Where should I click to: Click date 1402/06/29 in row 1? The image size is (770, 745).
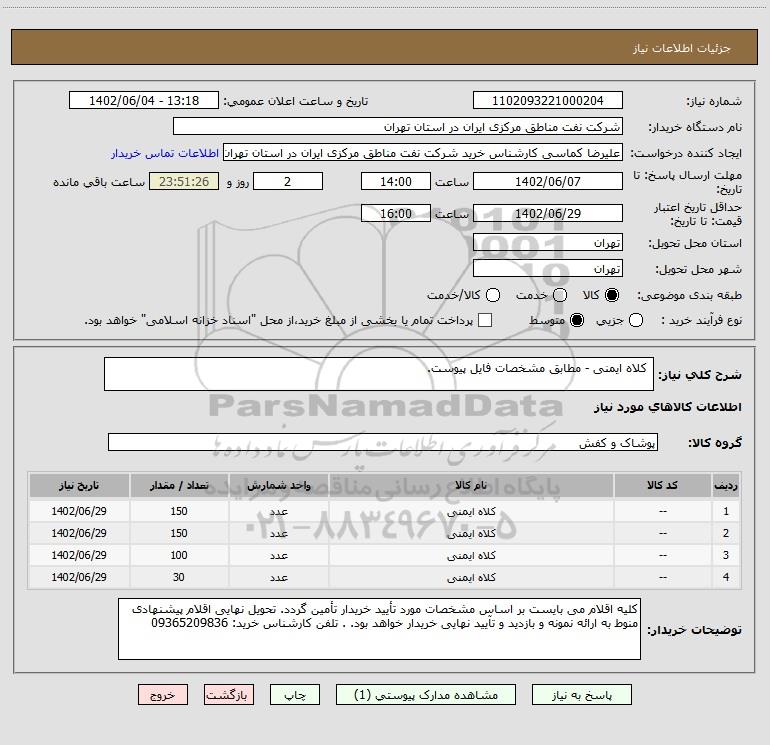click(79, 511)
